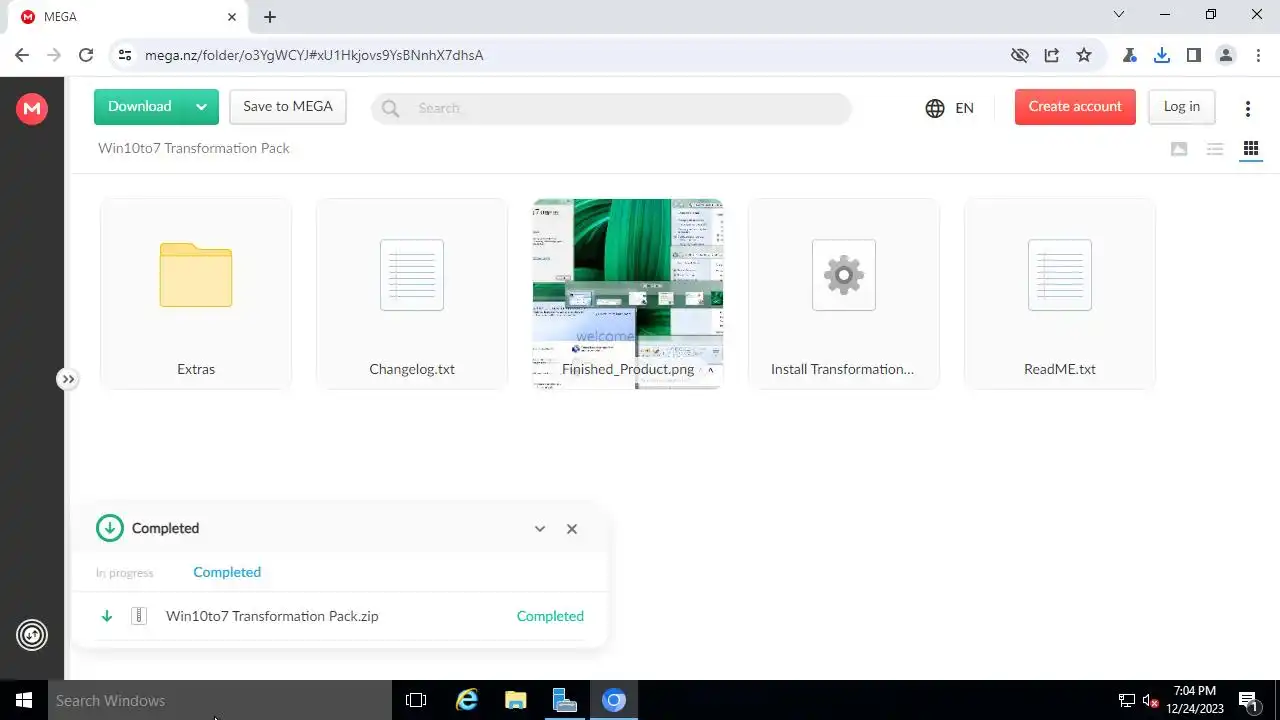Switch to the Completed tab
Screen dimensions: 1280x720
click(x=227, y=572)
